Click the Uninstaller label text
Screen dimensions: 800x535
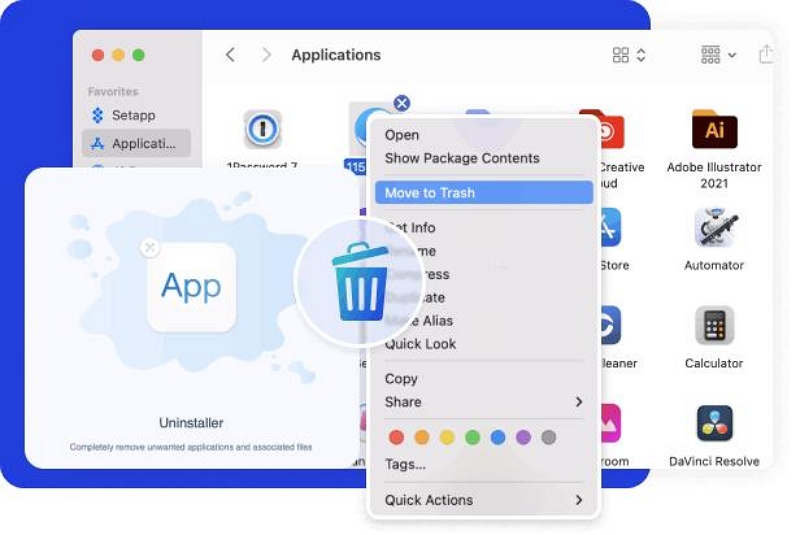[x=191, y=423]
